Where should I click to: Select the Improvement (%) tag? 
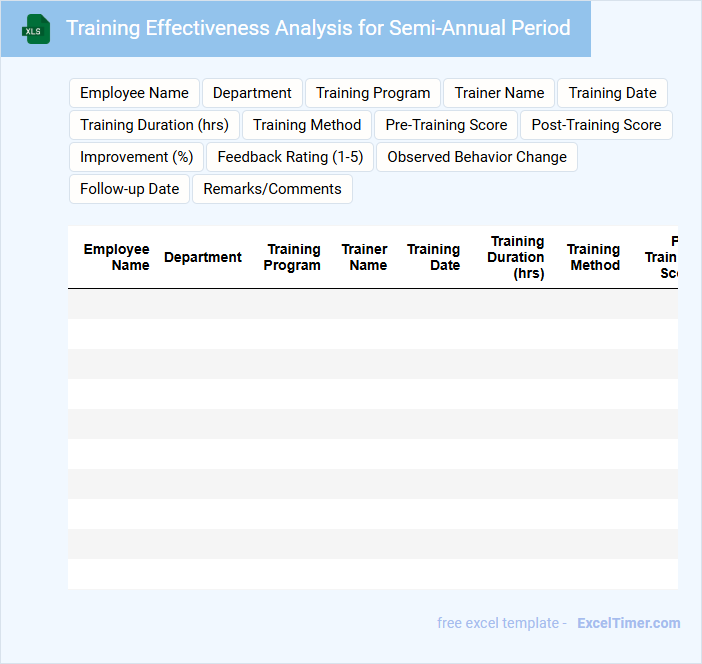[x=136, y=157]
